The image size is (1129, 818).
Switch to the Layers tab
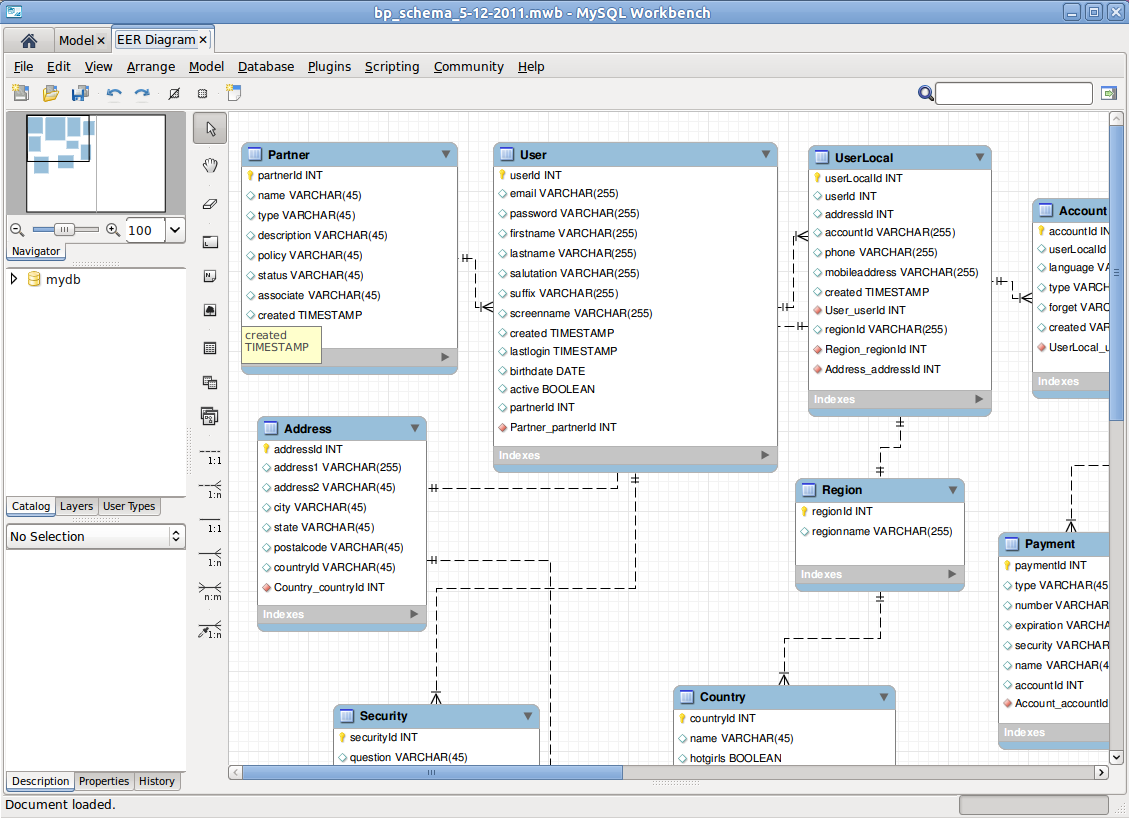pyautogui.click(x=76, y=506)
